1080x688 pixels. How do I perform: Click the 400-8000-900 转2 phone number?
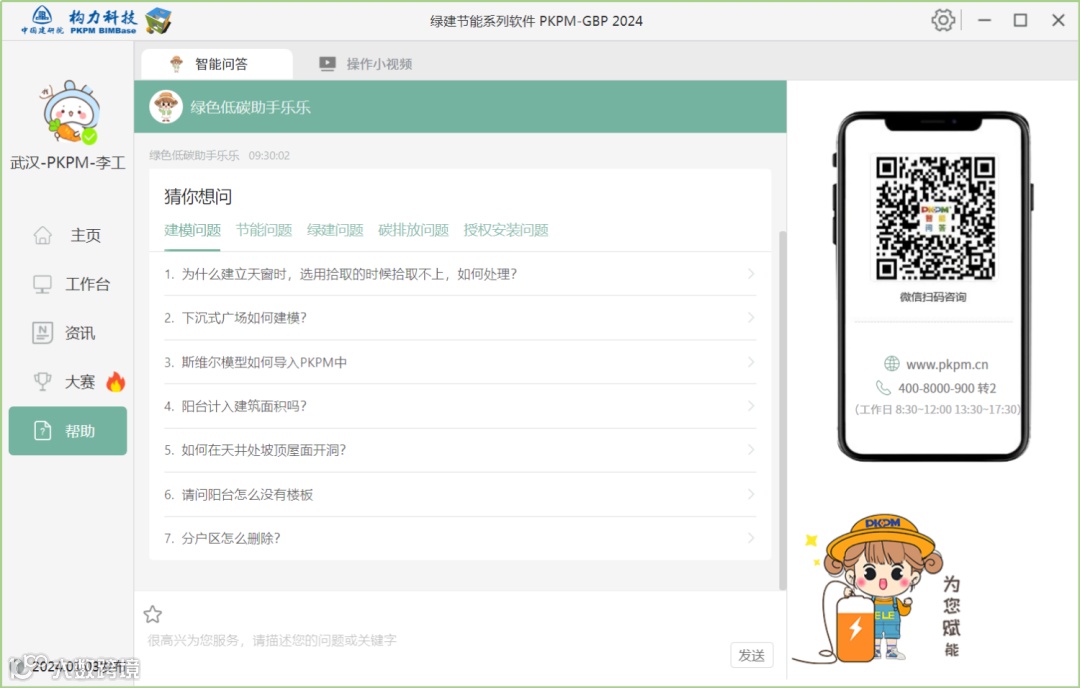947,388
